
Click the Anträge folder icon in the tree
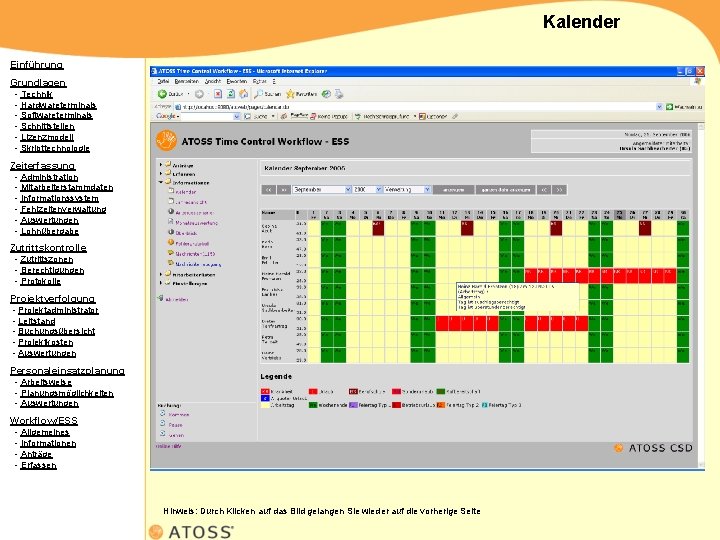tap(168, 164)
